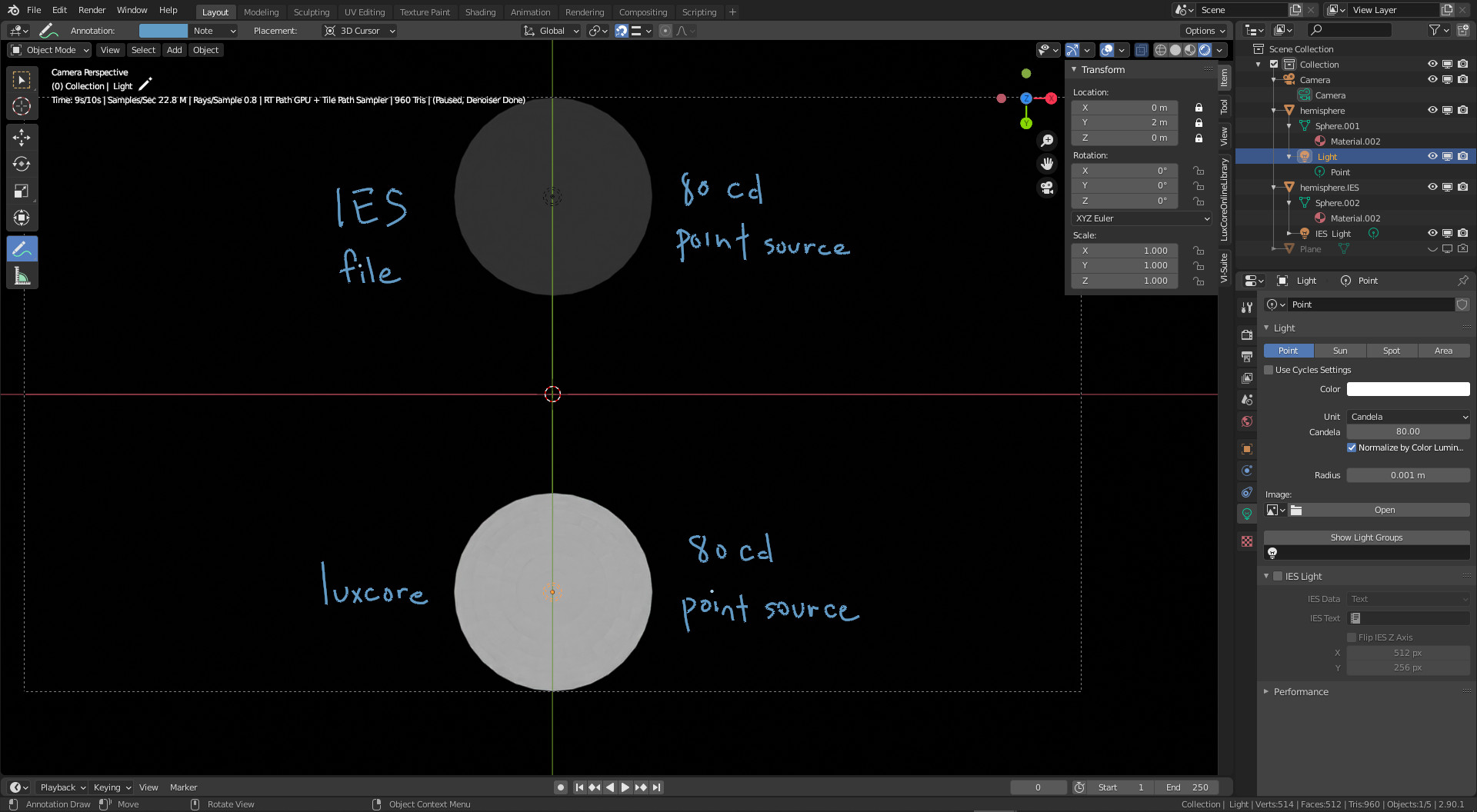The width and height of the screenshot is (1477, 812).
Task: Expand the Performance panel
Action: [1300, 692]
